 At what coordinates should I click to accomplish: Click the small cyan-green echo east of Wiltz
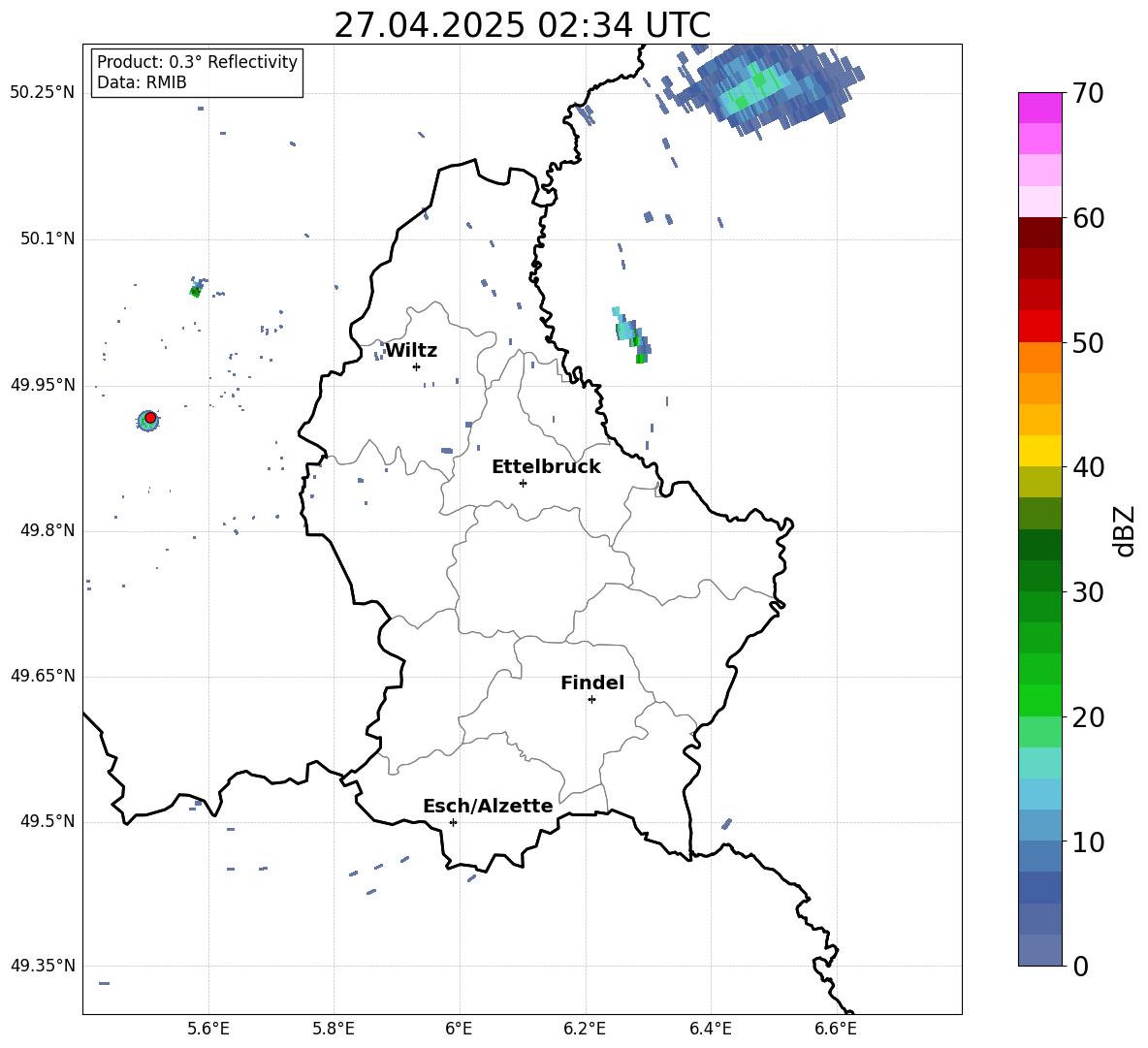[x=632, y=335]
